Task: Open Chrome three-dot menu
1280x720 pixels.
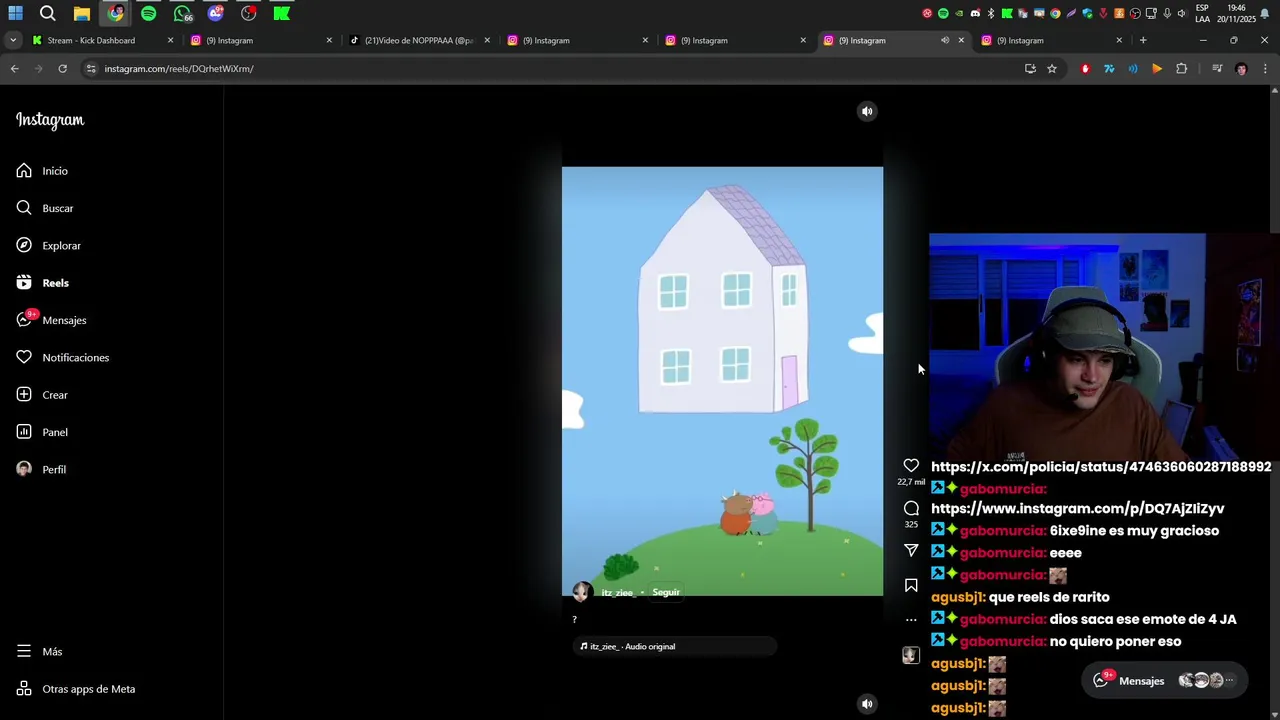Action: pos(1265,69)
